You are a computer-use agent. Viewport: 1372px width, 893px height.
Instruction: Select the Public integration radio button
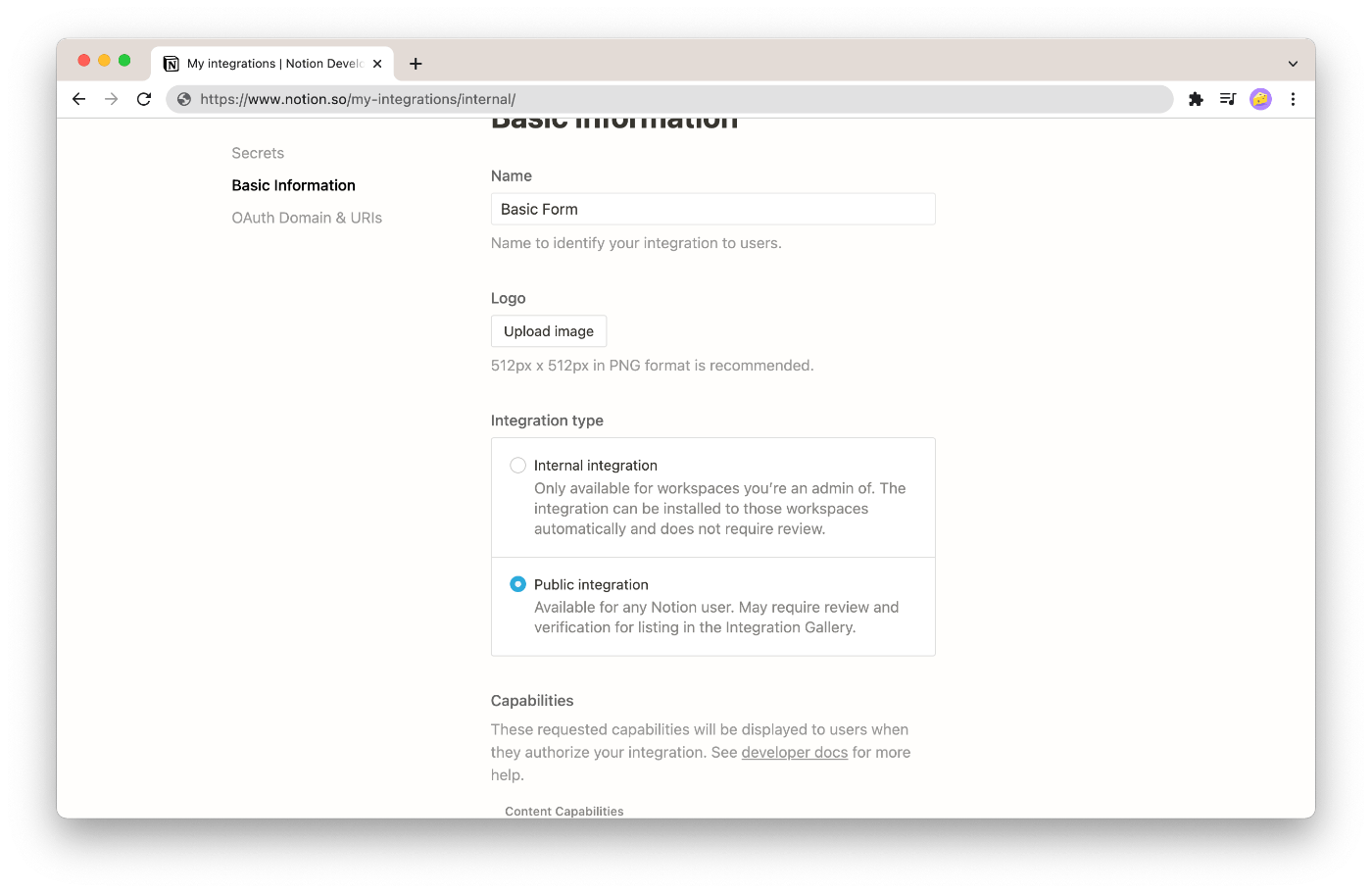pos(517,584)
